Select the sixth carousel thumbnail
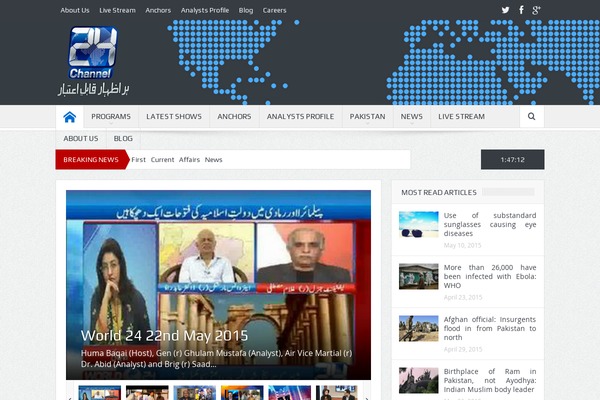Image resolution: width=600 pixels, height=400 pixels. pyautogui.click(x=337, y=393)
